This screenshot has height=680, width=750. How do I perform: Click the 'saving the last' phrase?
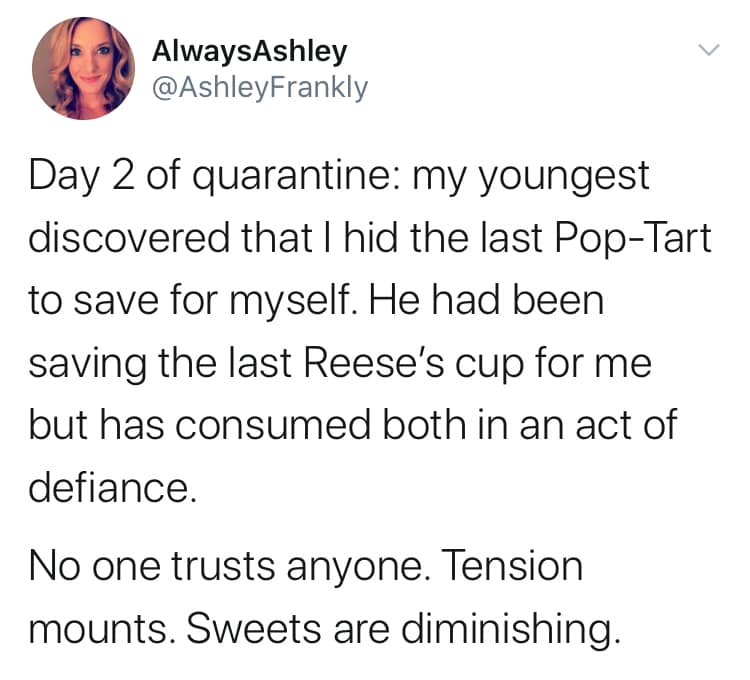click(160, 364)
